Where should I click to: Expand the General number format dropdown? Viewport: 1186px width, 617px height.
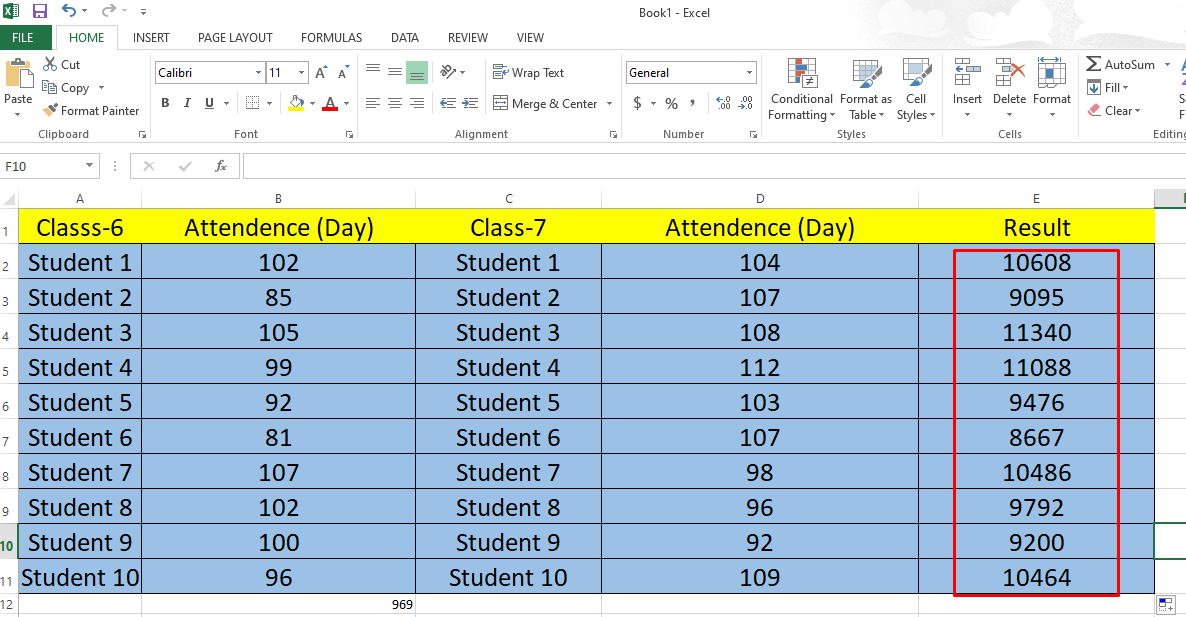click(x=750, y=73)
